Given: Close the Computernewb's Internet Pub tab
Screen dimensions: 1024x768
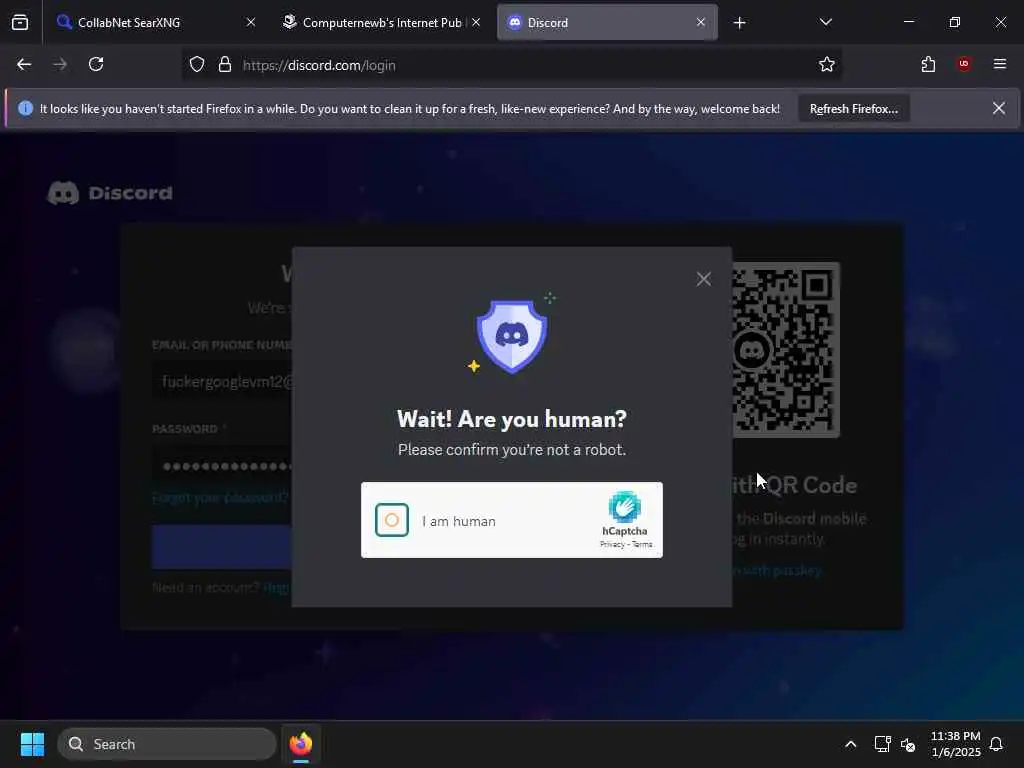Looking at the screenshot, I should pos(476,22).
